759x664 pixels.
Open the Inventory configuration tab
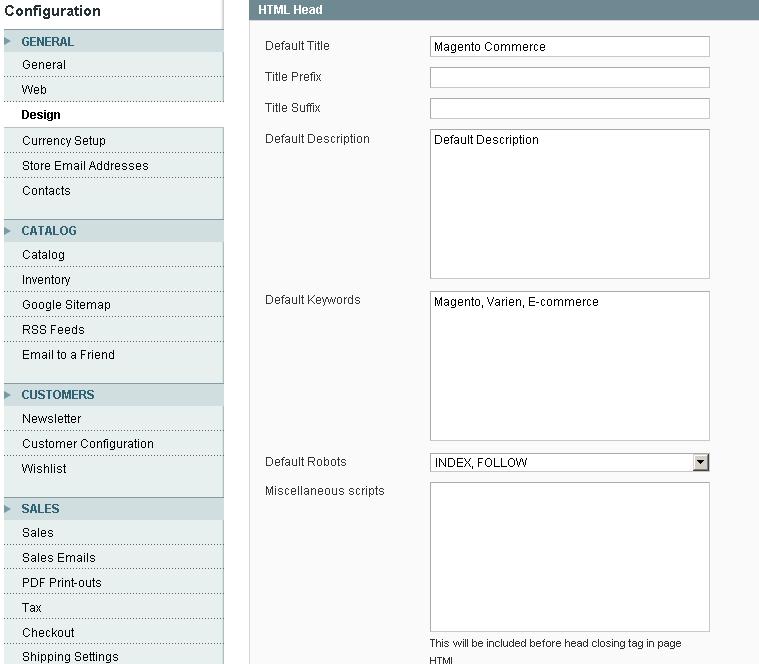pyautogui.click(x=114, y=280)
